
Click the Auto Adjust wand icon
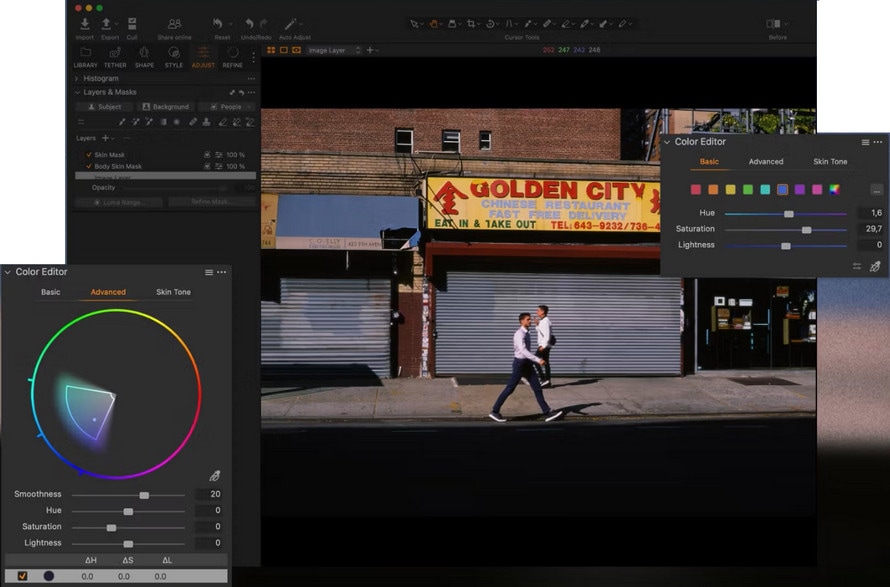coord(291,24)
